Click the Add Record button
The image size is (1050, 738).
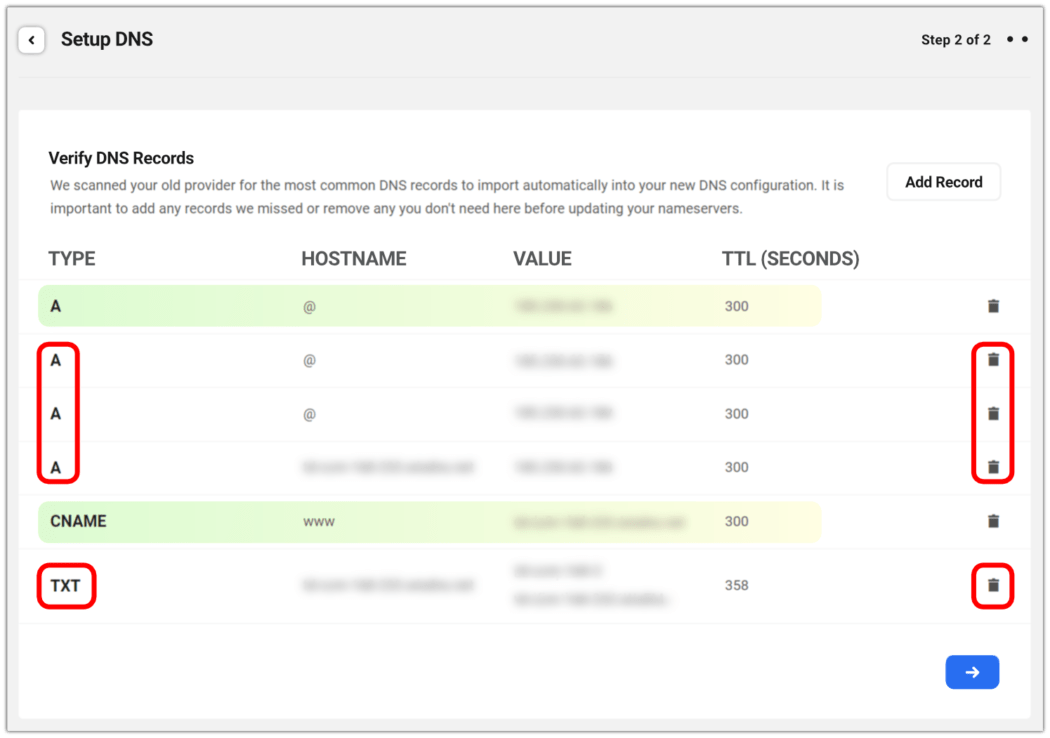point(943,181)
